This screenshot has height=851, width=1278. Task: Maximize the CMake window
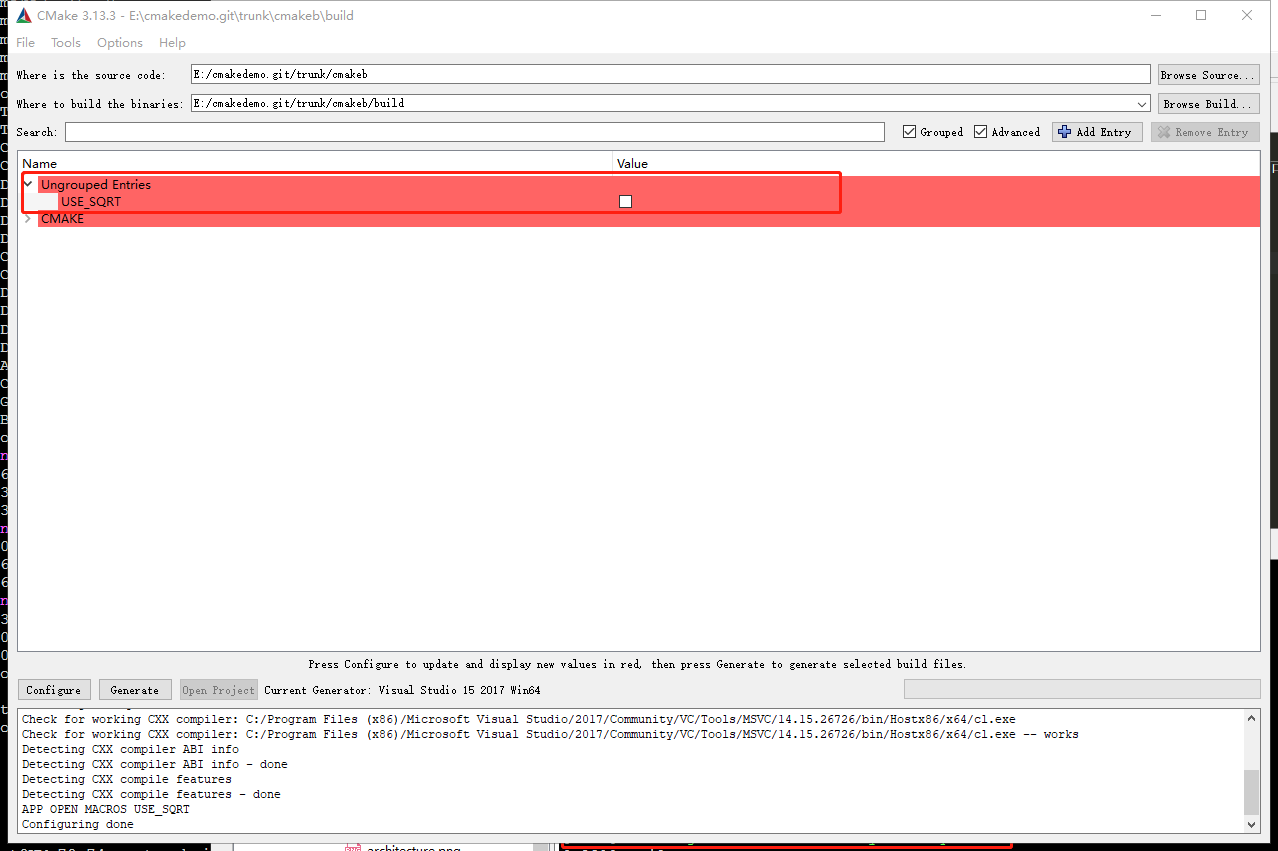[x=1201, y=15]
